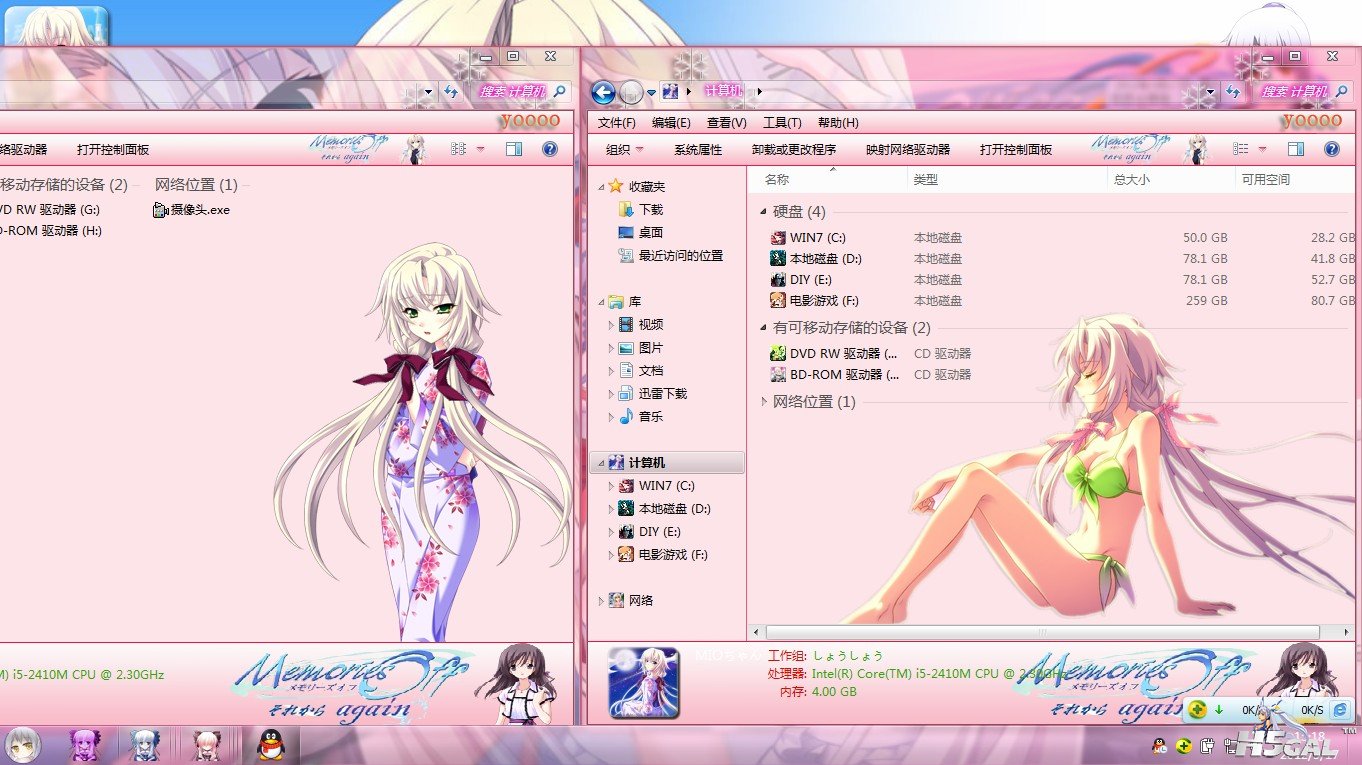
Task: Change the view in the left window
Action: 459,149
